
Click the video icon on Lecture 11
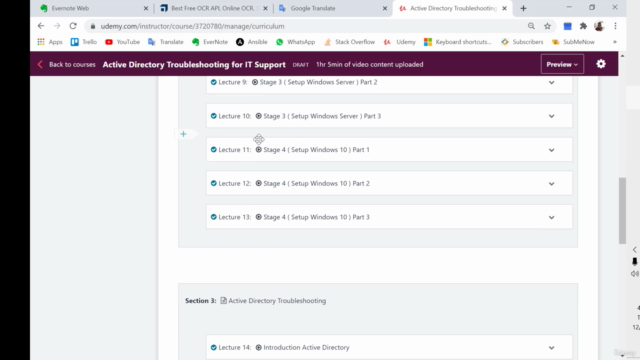[258, 150]
